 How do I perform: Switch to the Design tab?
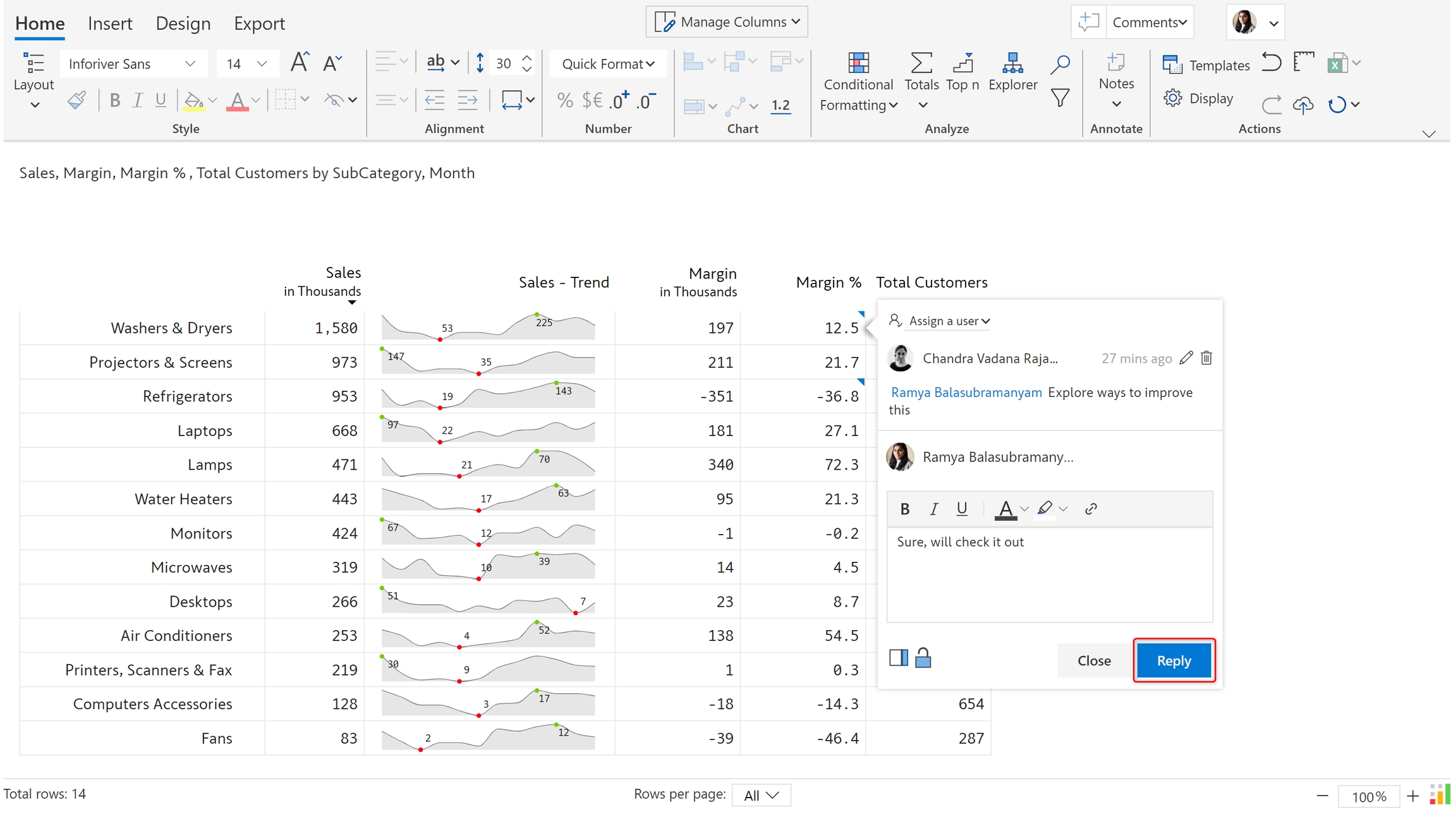[183, 23]
